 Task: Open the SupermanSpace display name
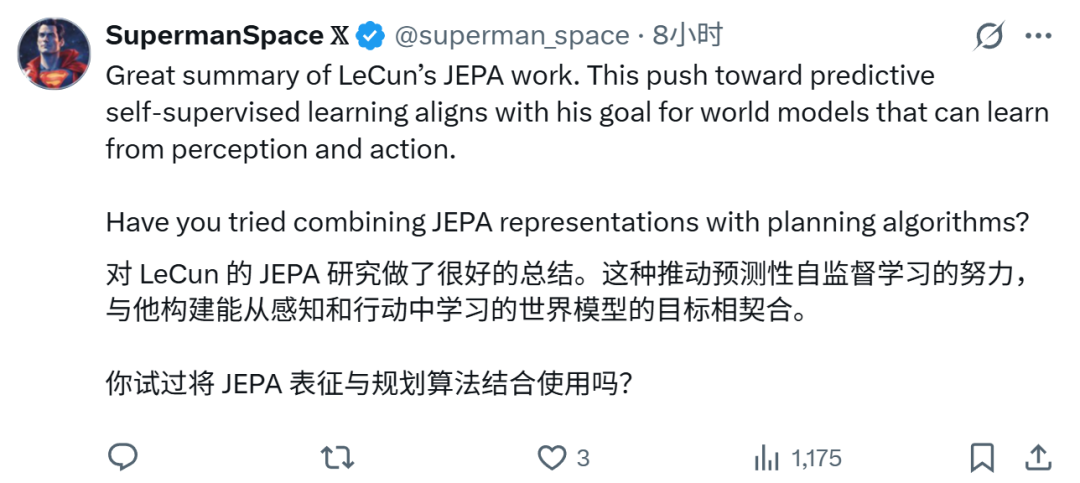pos(213,36)
